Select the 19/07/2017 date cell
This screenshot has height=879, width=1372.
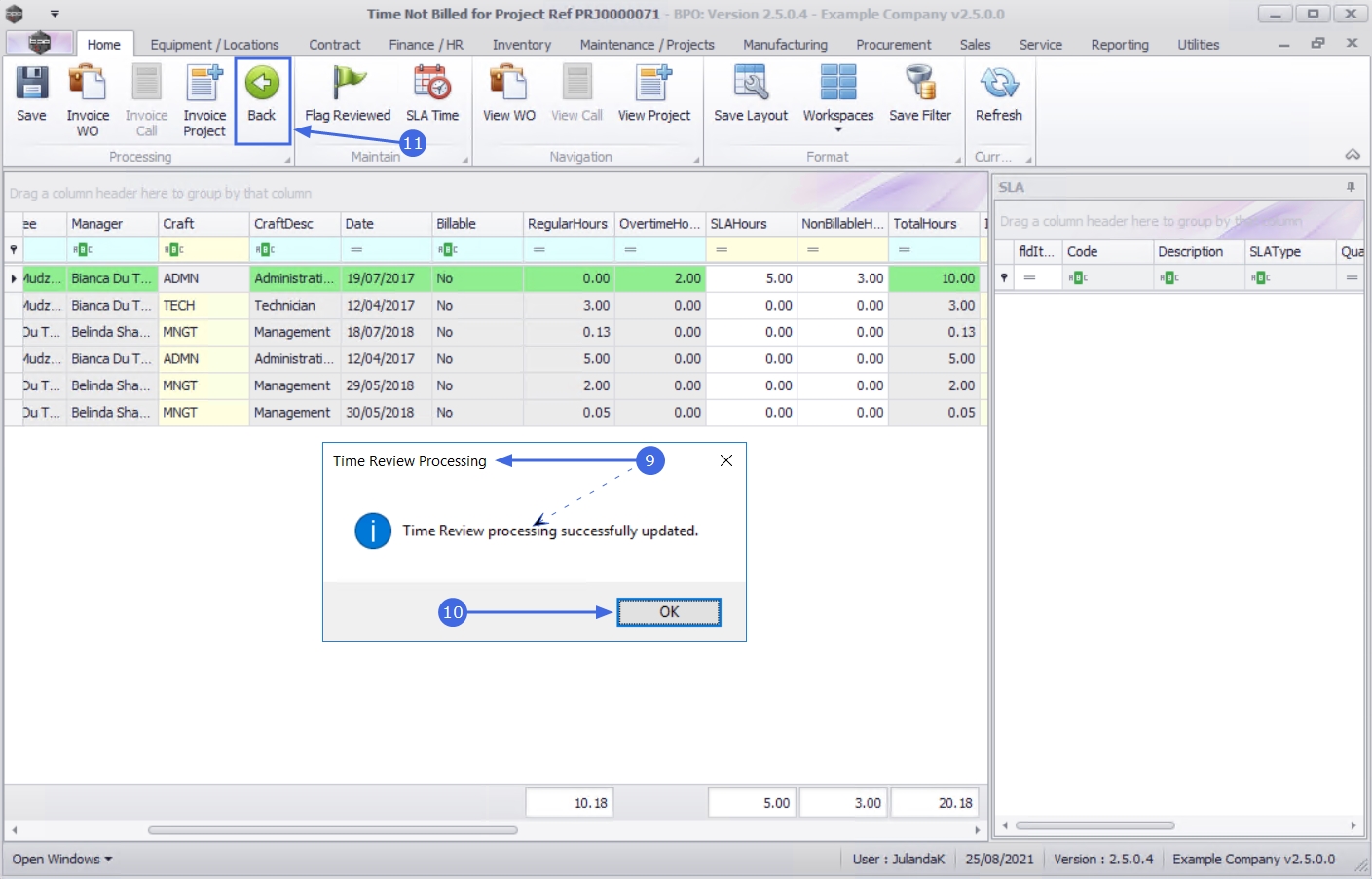click(x=386, y=278)
